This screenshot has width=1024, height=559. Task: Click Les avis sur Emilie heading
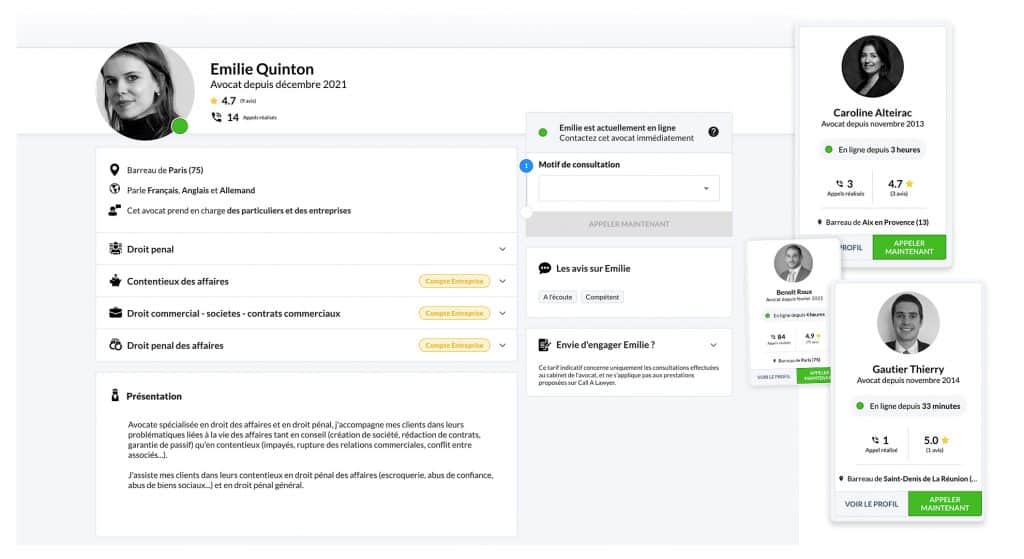click(x=593, y=268)
